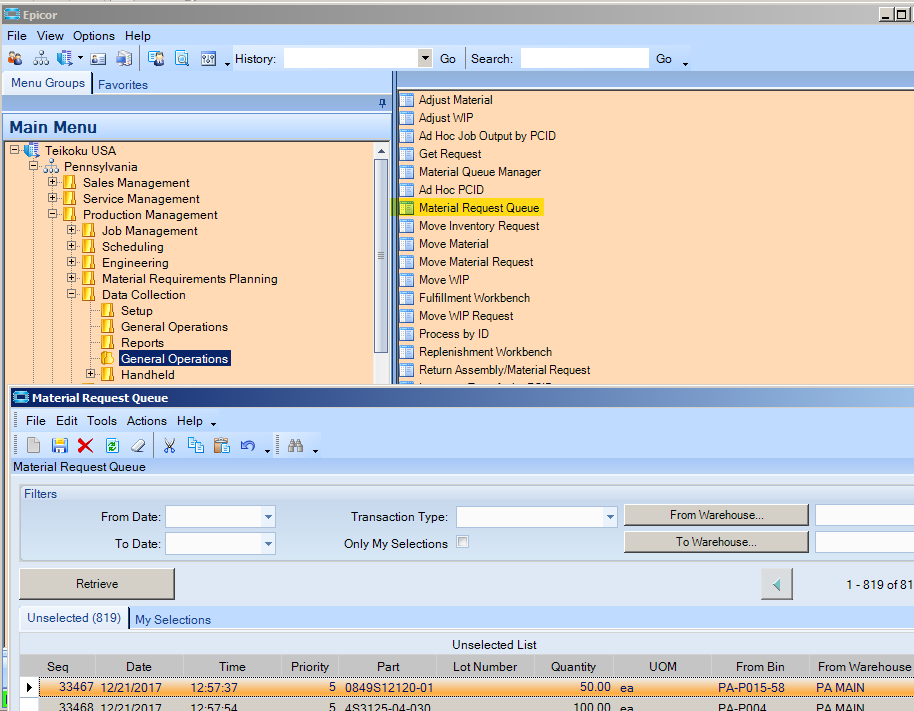The height and width of the screenshot is (711, 914).
Task: Click the From Warehouse... button
Action: pyautogui.click(x=716, y=515)
